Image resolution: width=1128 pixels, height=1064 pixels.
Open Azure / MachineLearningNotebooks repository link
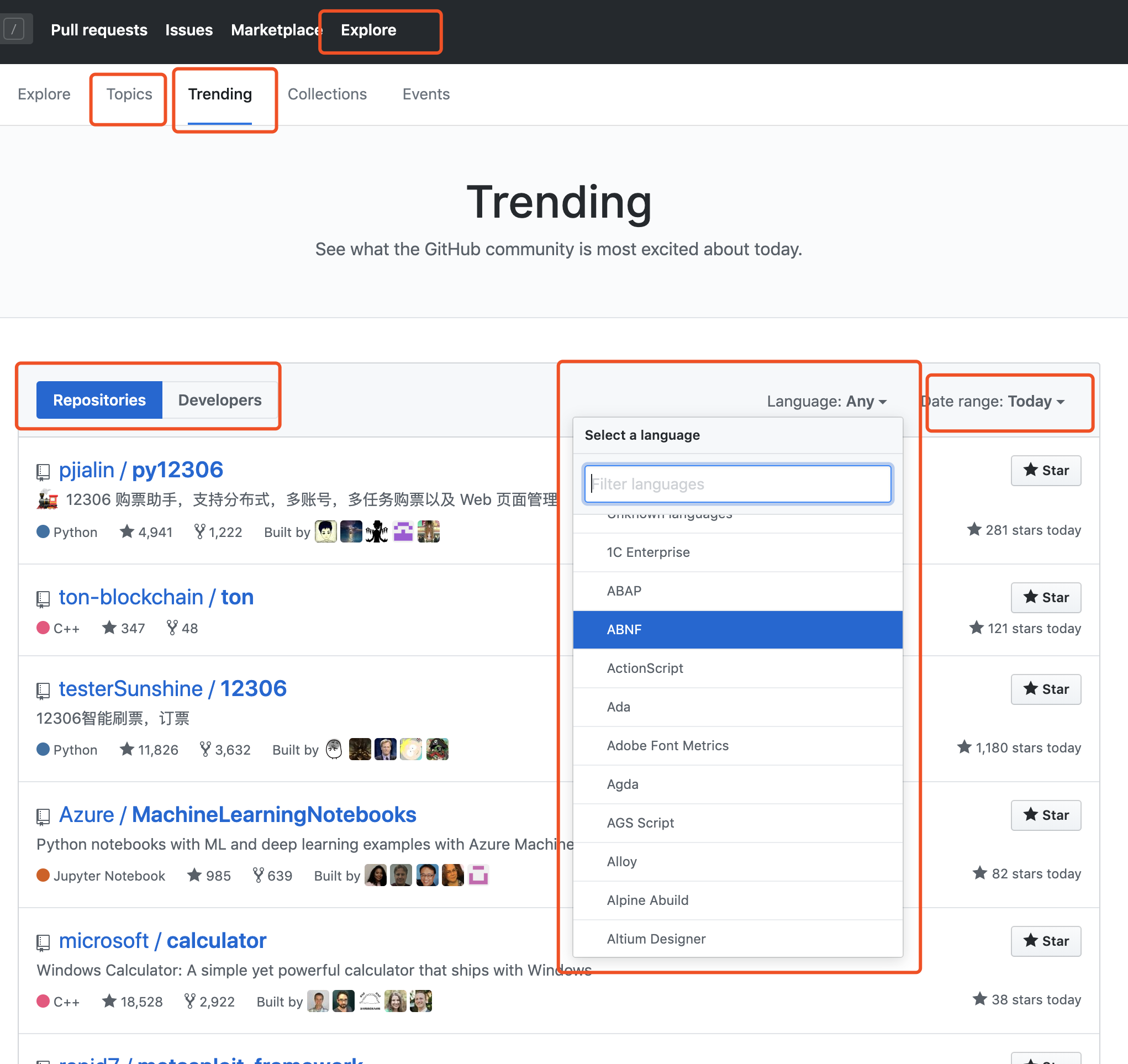click(238, 814)
